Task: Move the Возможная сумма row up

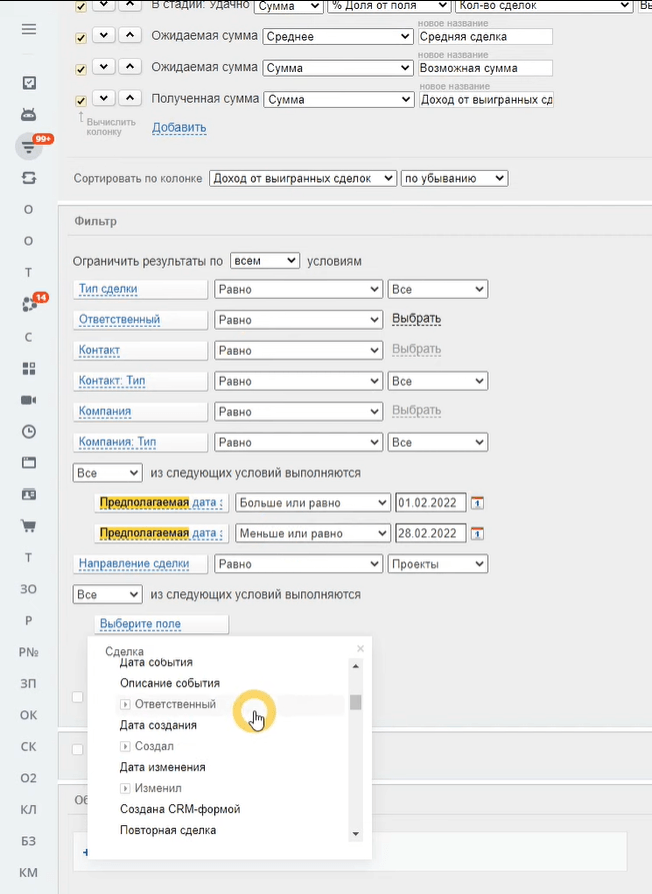Action: [130, 67]
